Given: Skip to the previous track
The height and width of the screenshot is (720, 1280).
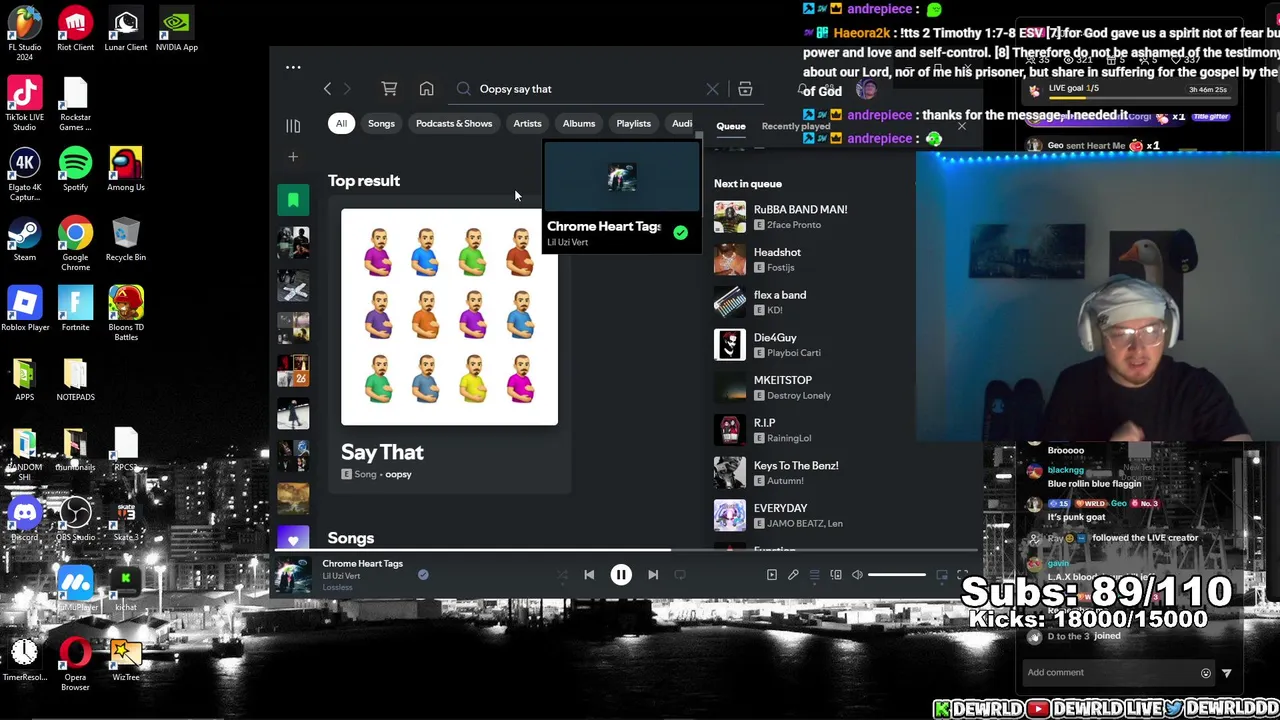Looking at the screenshot, I should point(589,575).
